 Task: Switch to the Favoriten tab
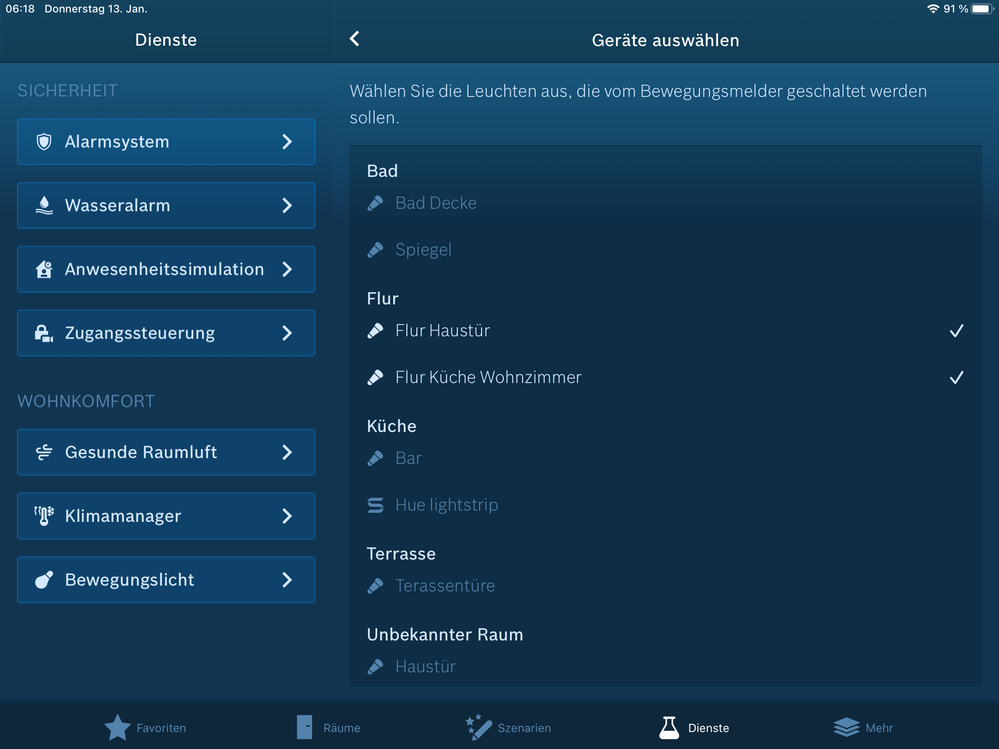pyautogui.click(x=145, y=727)
